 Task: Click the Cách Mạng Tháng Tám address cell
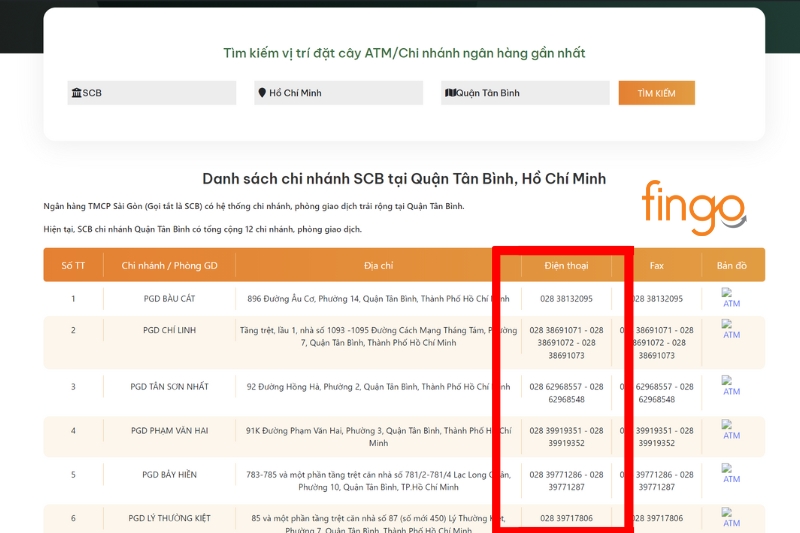point(379,336)
